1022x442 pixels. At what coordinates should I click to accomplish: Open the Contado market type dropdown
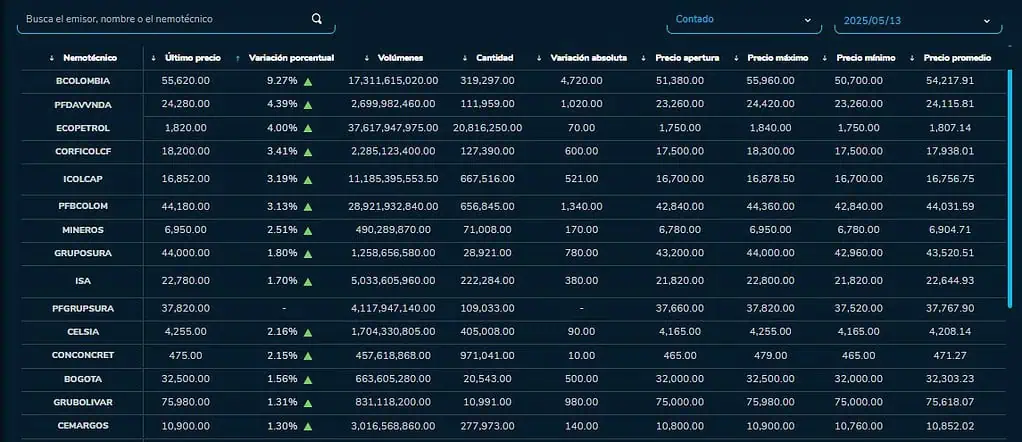(743, 20)
